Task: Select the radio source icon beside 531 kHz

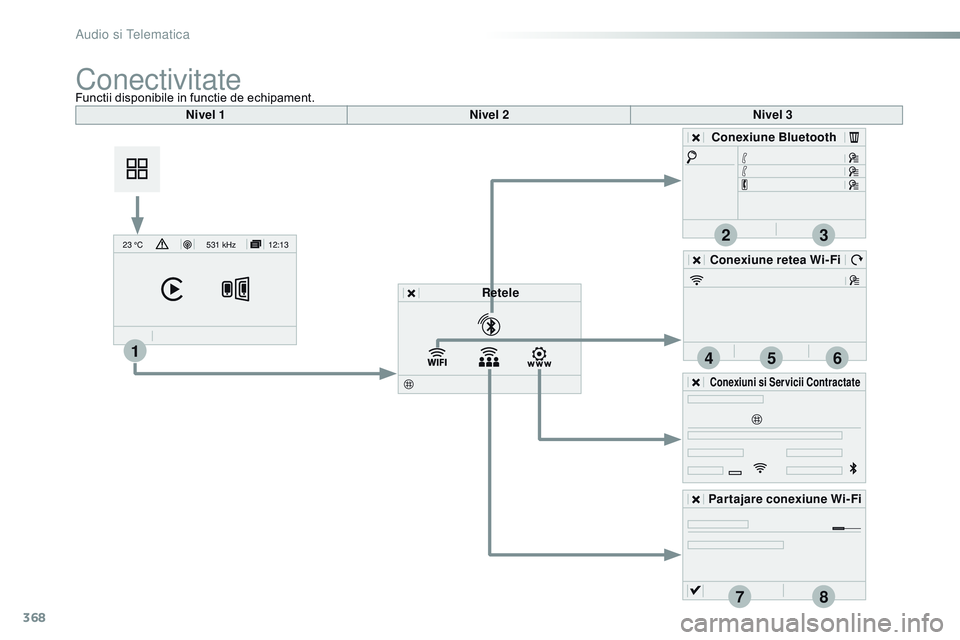Action: pos(187,244)
